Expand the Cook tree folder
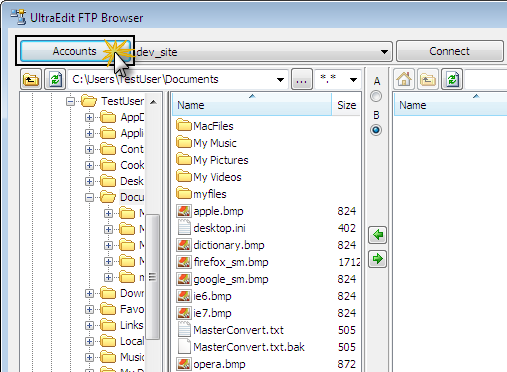Screen dimensions: 507x372 [x=89, y=165]
